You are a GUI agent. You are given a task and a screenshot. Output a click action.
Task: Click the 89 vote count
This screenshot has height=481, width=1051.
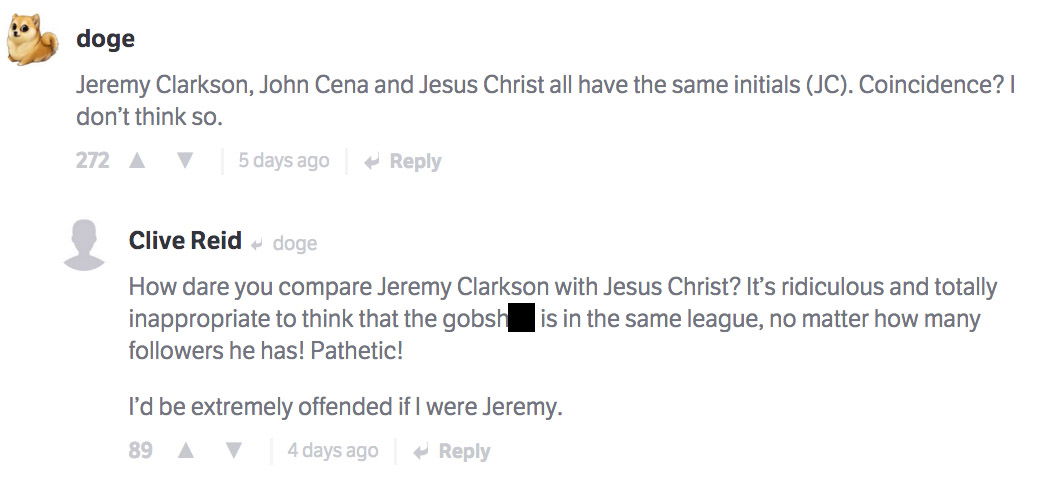(x=141, y=451)
